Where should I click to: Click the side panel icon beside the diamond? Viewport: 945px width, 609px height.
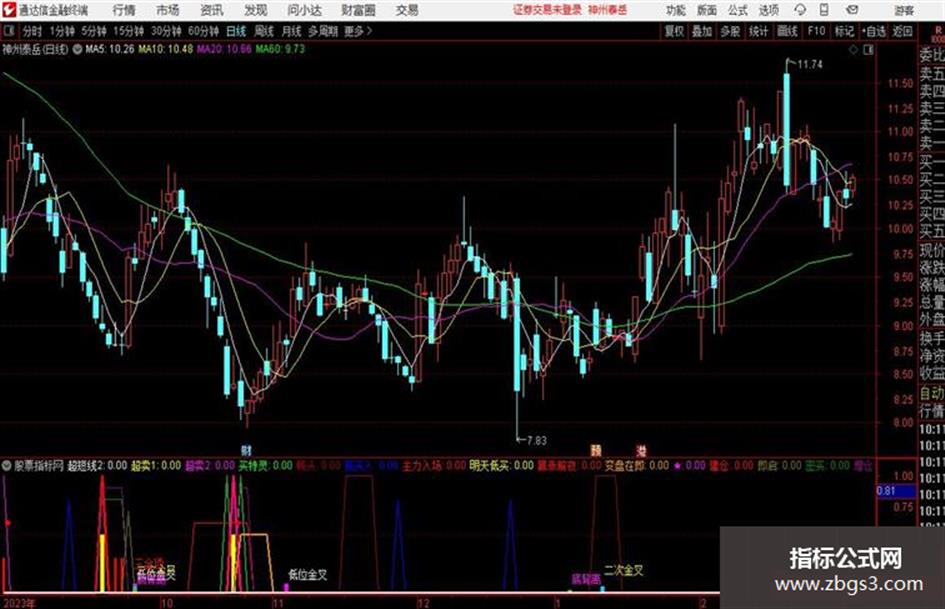coord(868,50)
